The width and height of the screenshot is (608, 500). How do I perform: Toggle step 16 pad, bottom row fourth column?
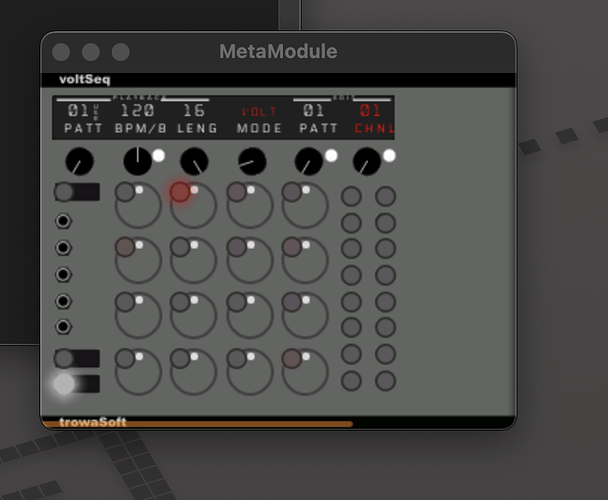[x=292, y=358]
